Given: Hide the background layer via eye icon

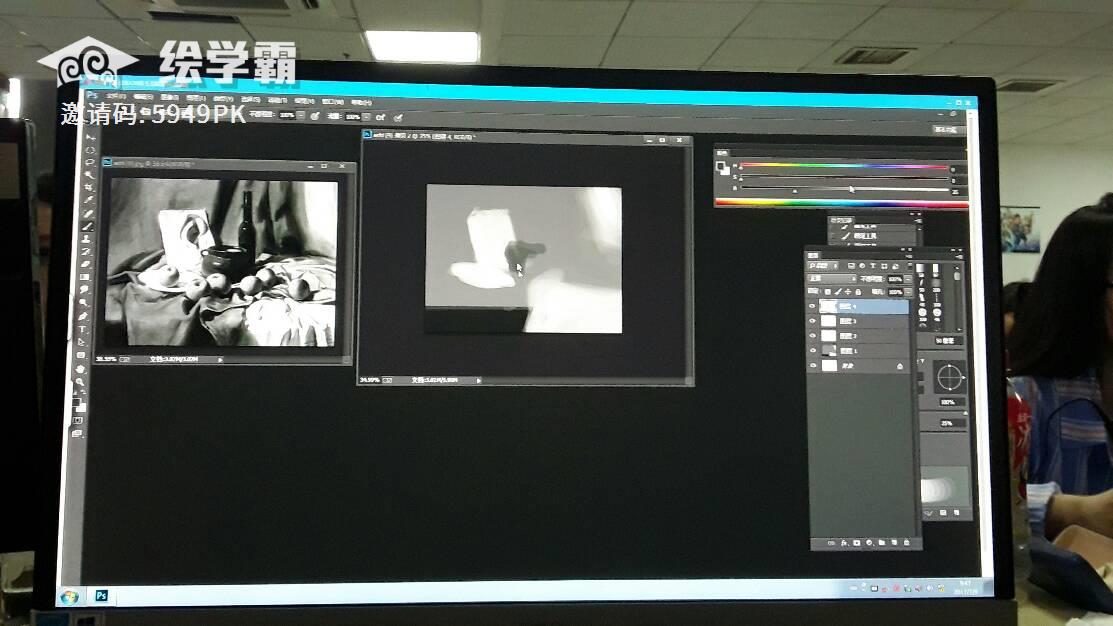Looking at the screenshot, I should click(x=813, y=365).
